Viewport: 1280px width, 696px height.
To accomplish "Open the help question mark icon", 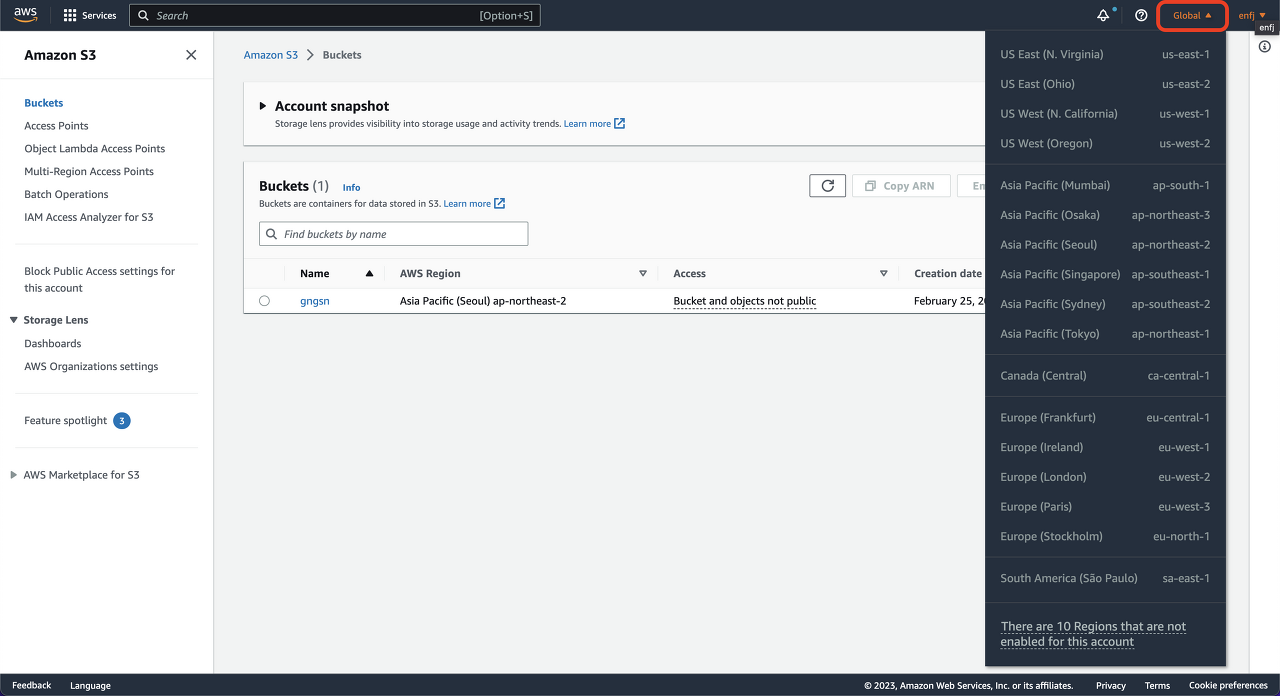I will point(1141,15).
